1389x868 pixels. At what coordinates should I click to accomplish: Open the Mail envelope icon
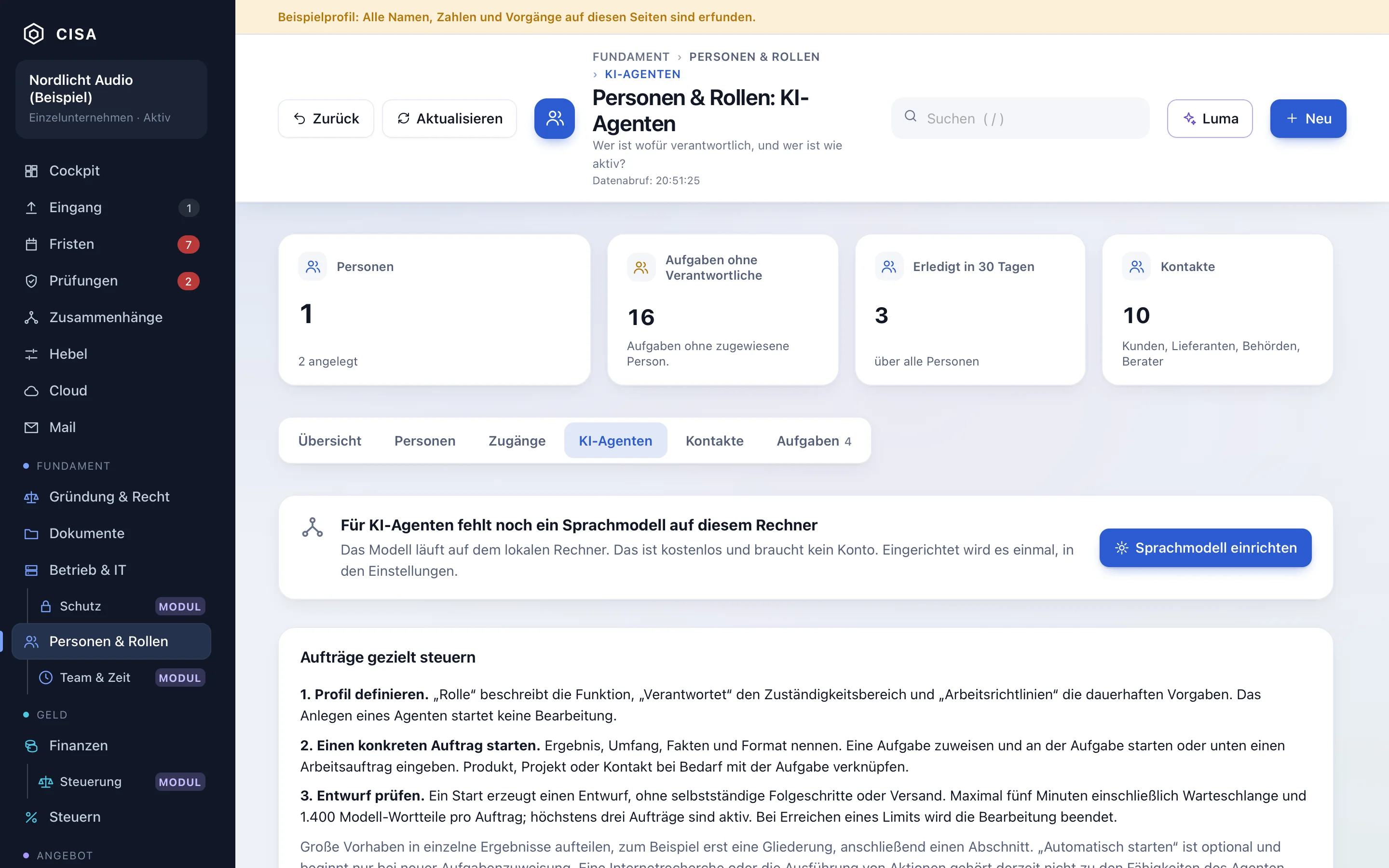(31, 428)
